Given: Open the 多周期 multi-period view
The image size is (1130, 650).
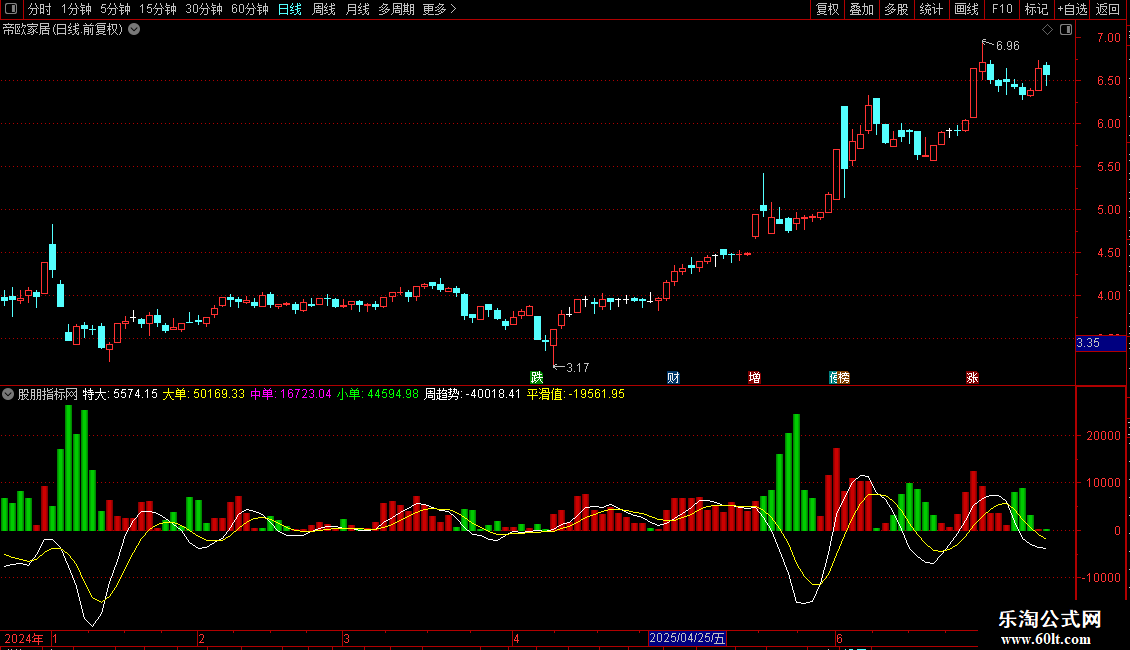Looking at the screenshot, I should (396, 9).
